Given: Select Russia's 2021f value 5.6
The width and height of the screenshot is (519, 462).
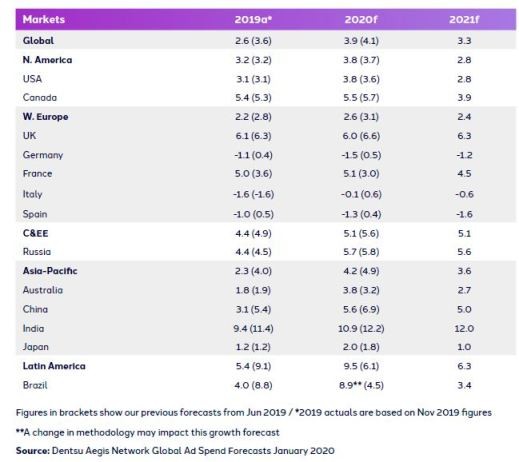Looking at the screenshot, I should point(464,252).
